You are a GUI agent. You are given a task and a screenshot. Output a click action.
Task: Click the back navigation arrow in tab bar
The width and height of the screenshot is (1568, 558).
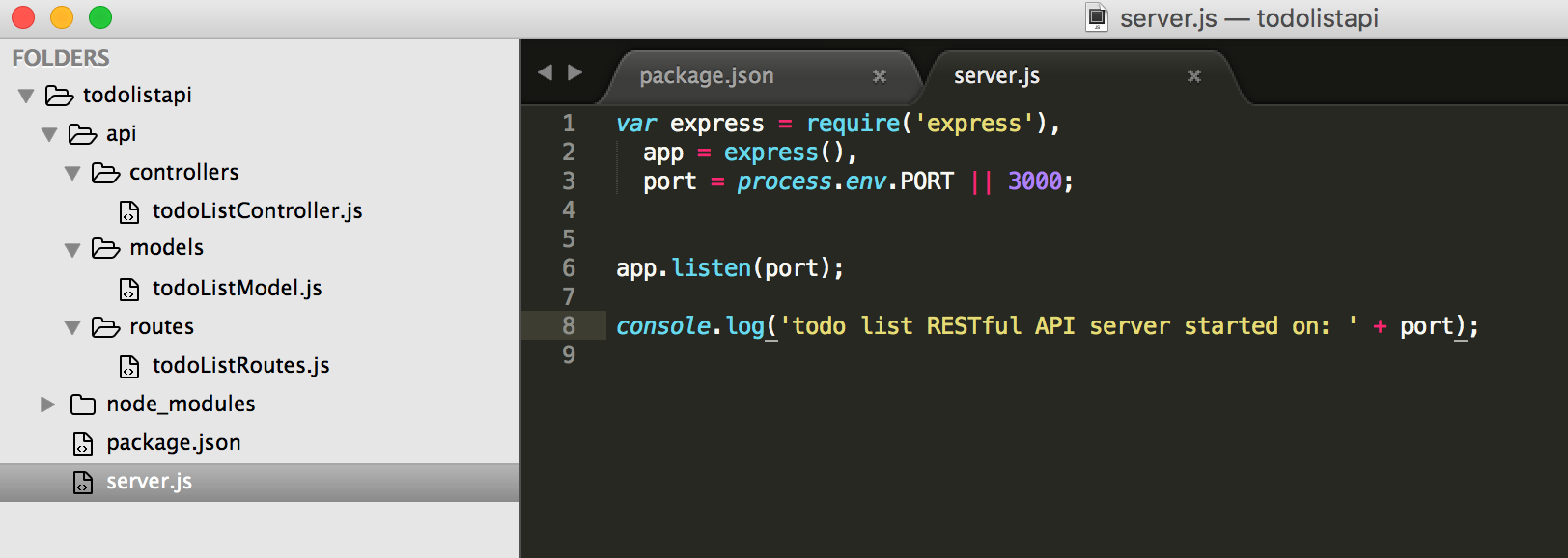tap(546, 72)
